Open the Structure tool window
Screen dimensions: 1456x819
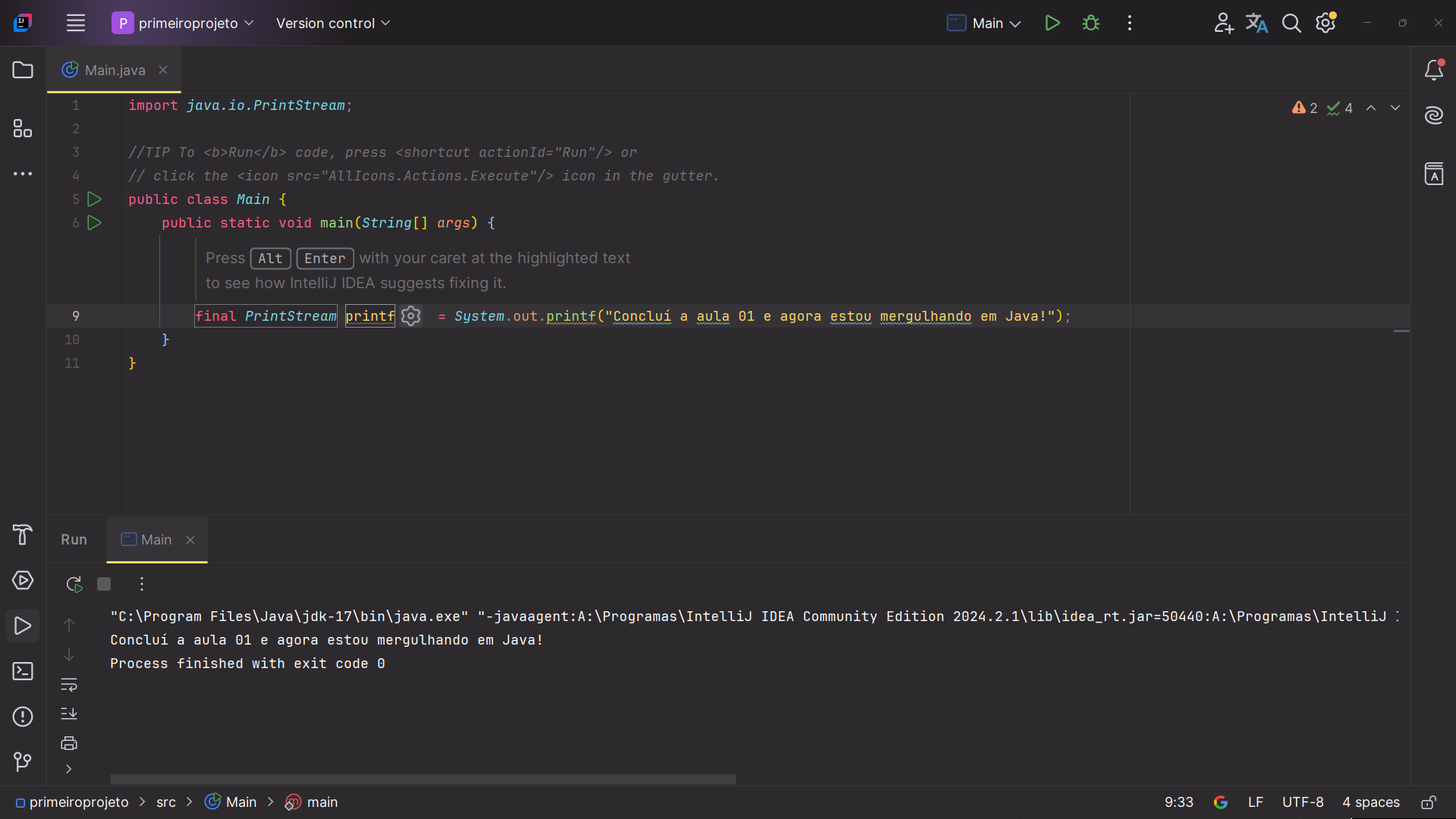click(x=23, y=128)
